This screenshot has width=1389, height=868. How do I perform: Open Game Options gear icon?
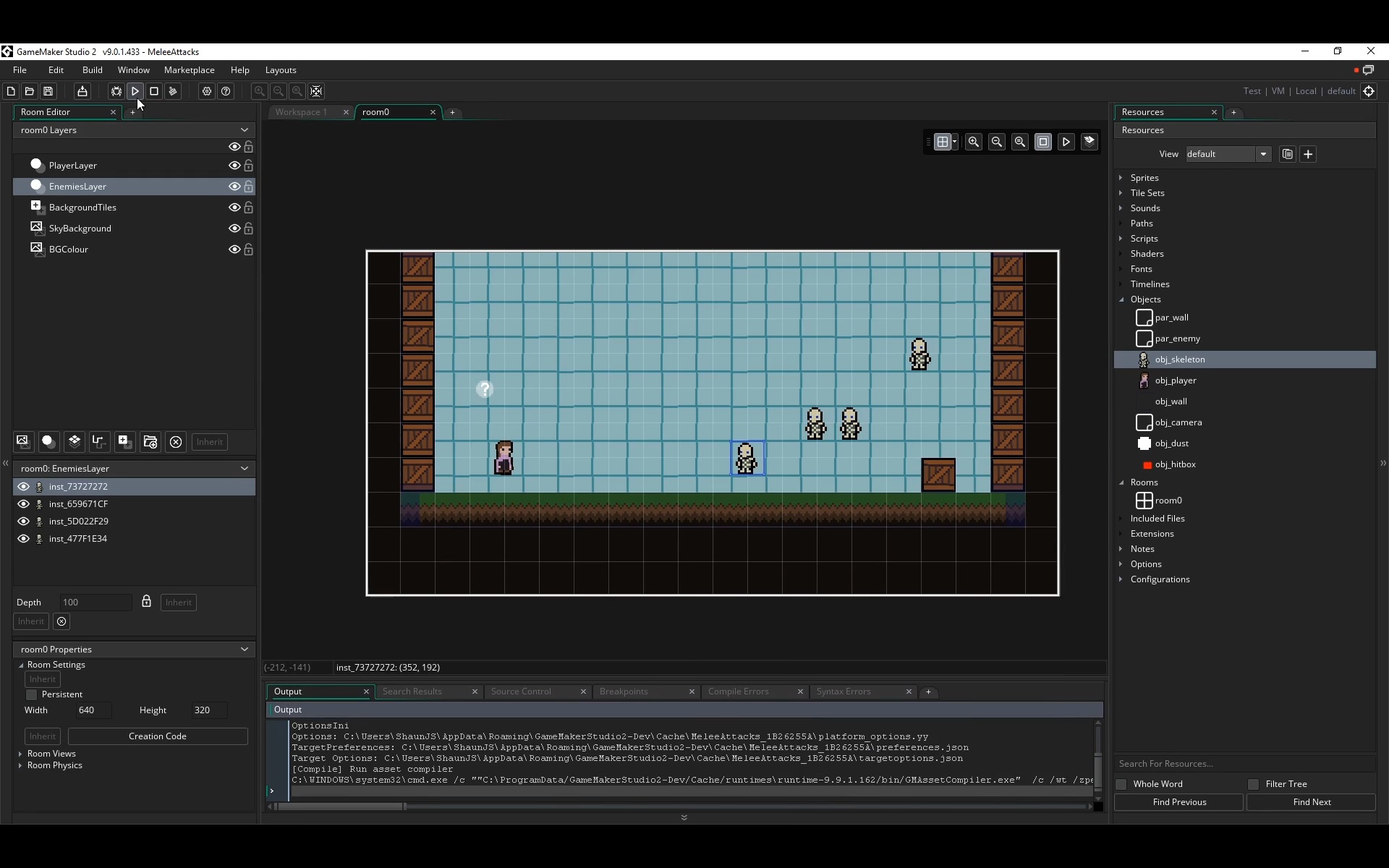click(x=207, y=91)
